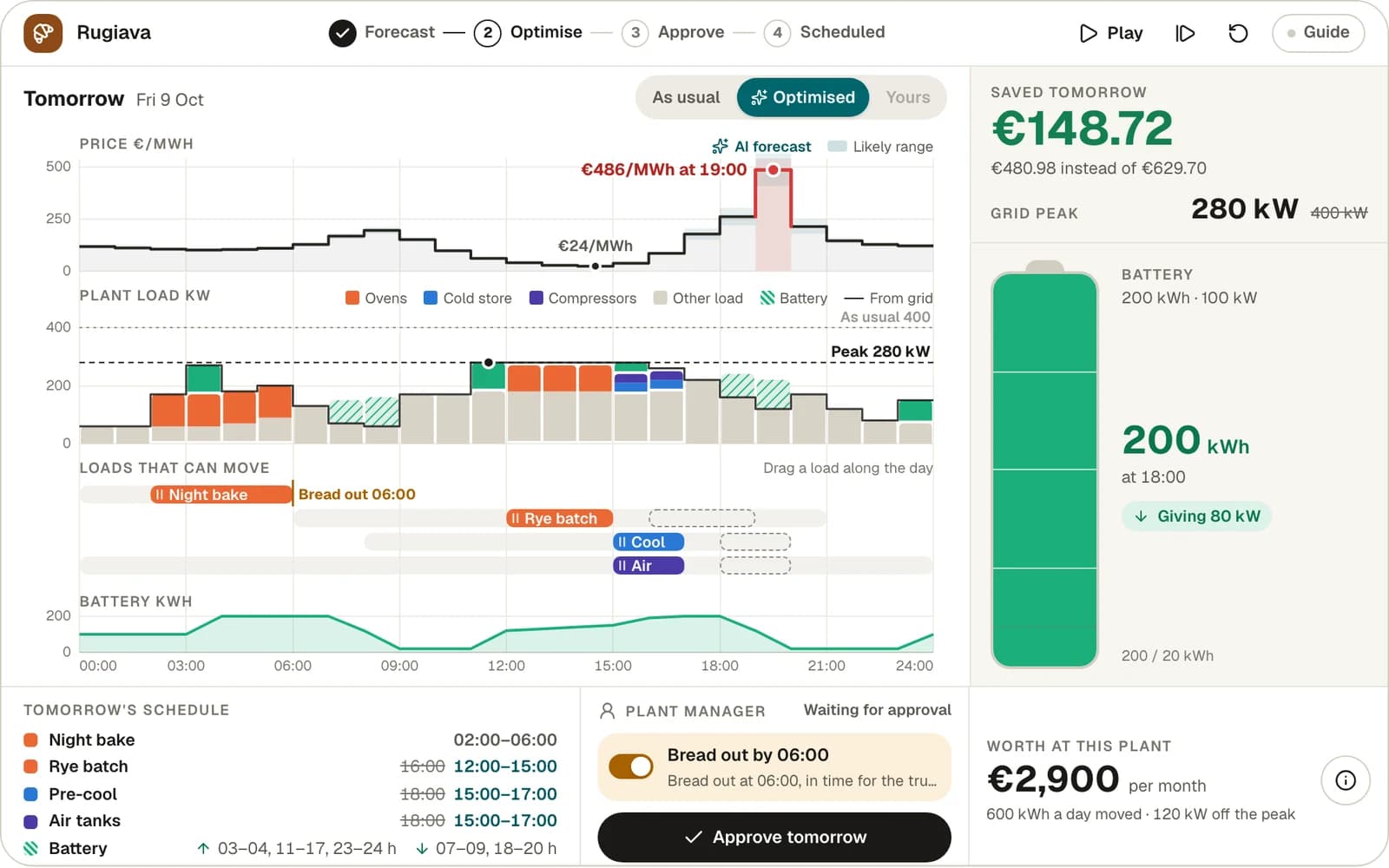This screenshot has width=1389, height=868.
Task: Click the Bread out 06:00 deadline label
Action: [x=357, y=495]
